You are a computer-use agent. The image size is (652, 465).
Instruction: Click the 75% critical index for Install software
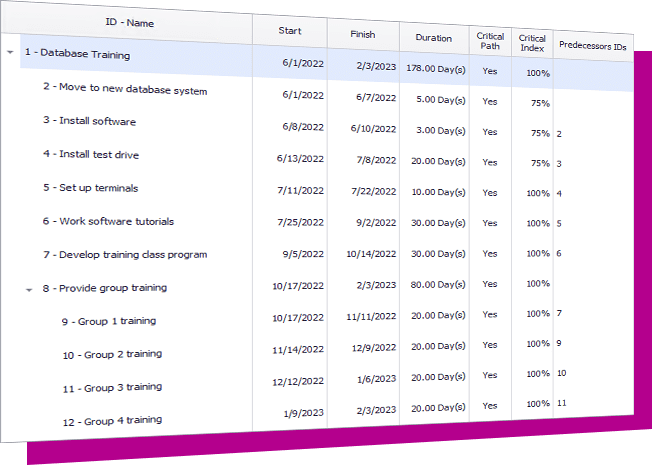coord(540,133)
